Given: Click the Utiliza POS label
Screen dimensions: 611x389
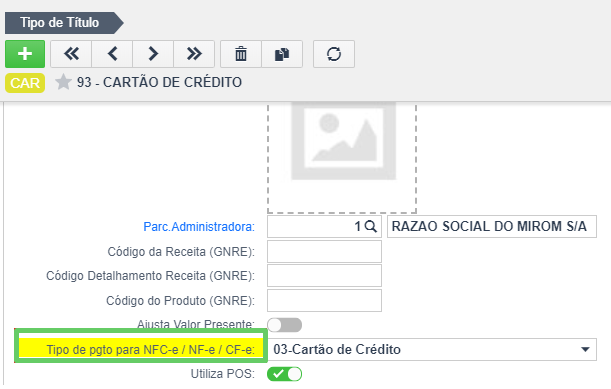Looking at the screenshot, I should [x=223, y=374].
